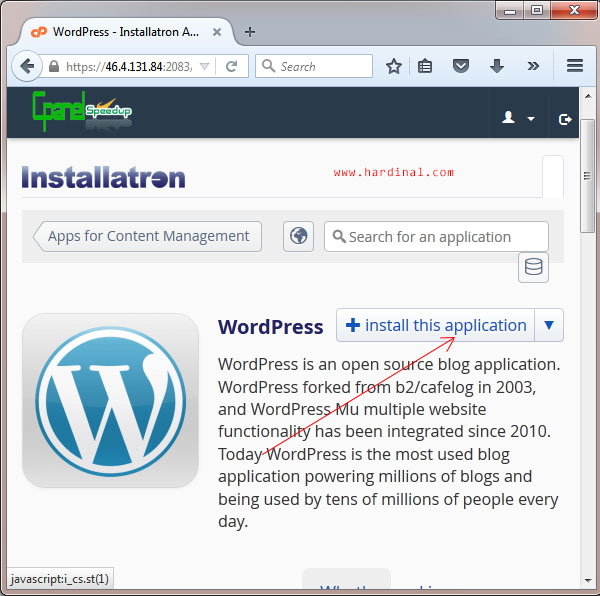The width and height of the screenshot is (600, 596).
Task: Click scrollbar up arrow
Action: click(x=588, y=96)
